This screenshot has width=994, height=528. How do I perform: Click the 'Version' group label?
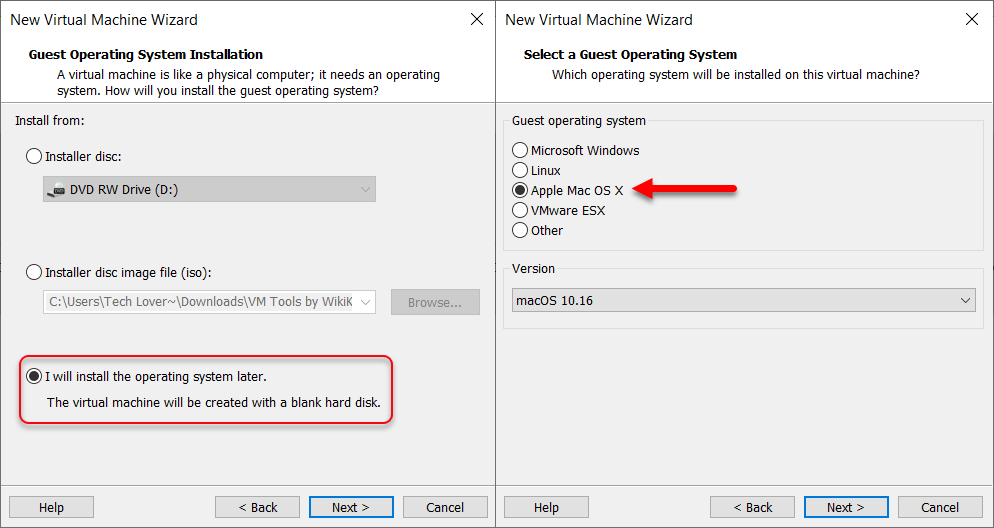pyautogui.click(x=533, y=269)
